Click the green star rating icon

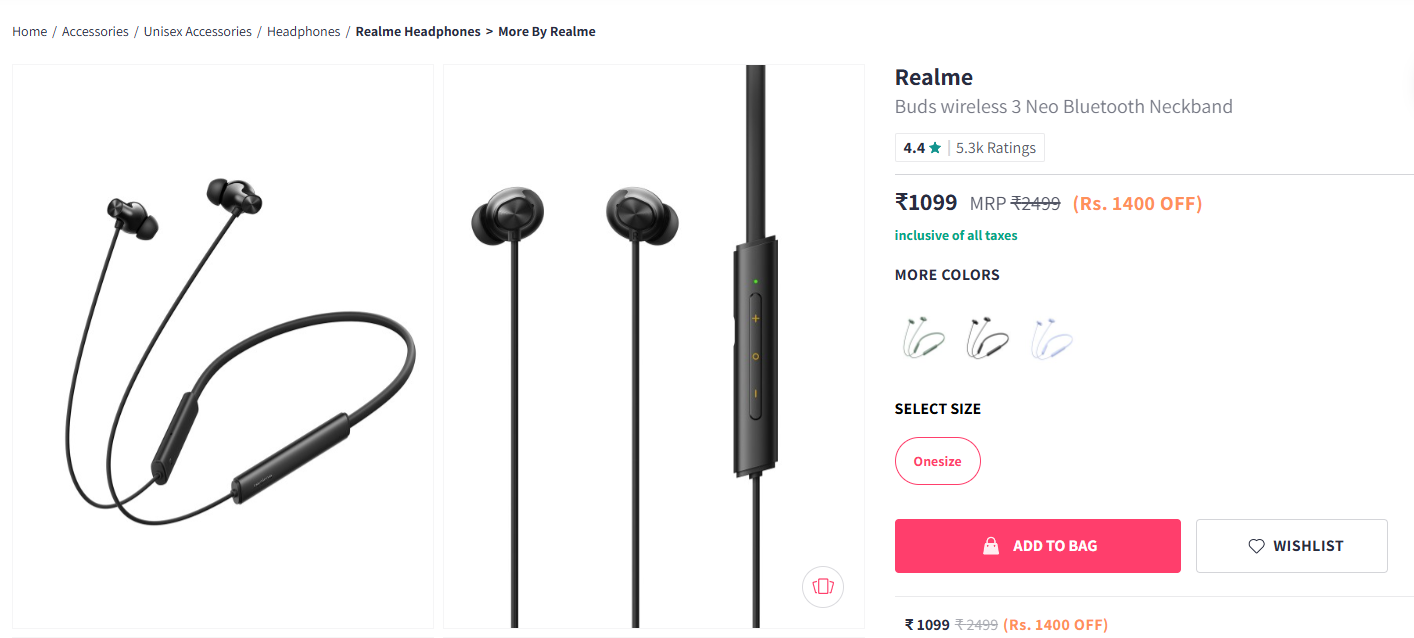point(935,148)
